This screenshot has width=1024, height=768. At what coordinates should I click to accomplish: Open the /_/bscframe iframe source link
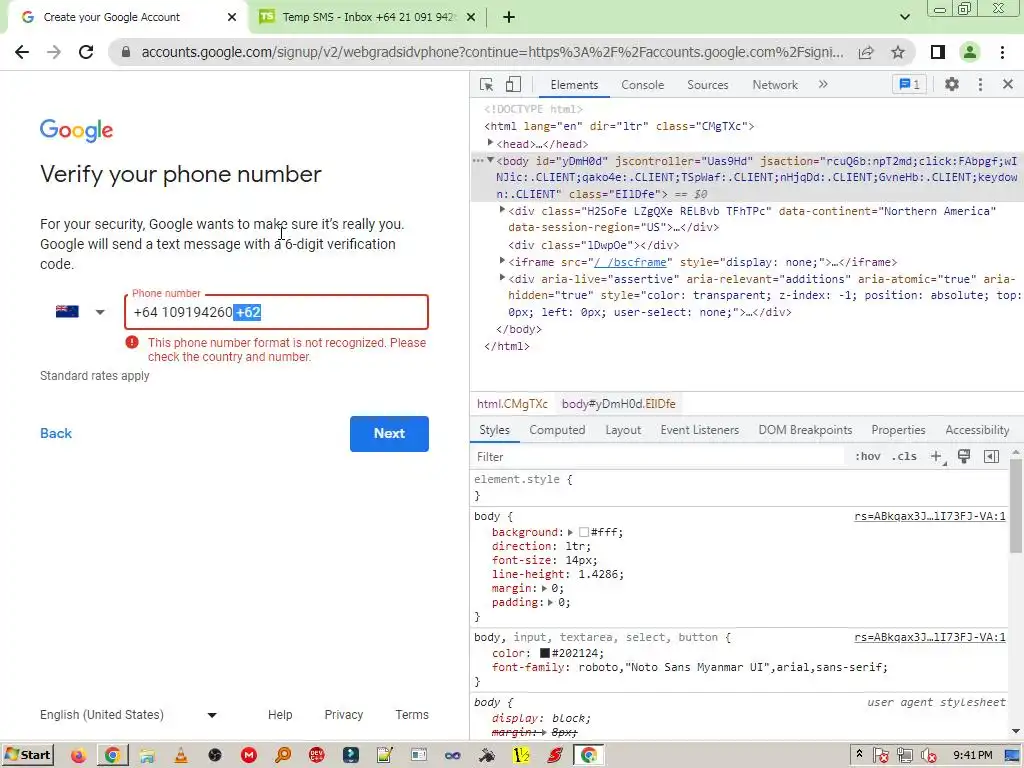[630, 262]
